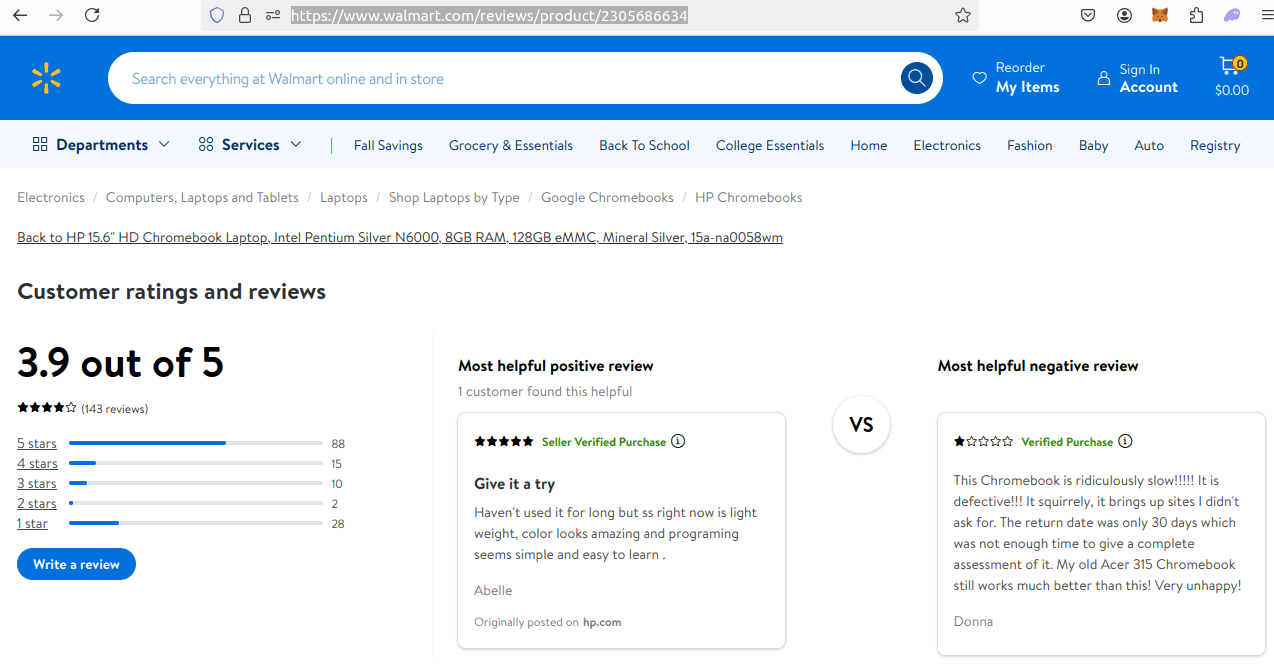Open the Registry nav item
This screenshot has height=668, width=1274.
(1215, 145)
